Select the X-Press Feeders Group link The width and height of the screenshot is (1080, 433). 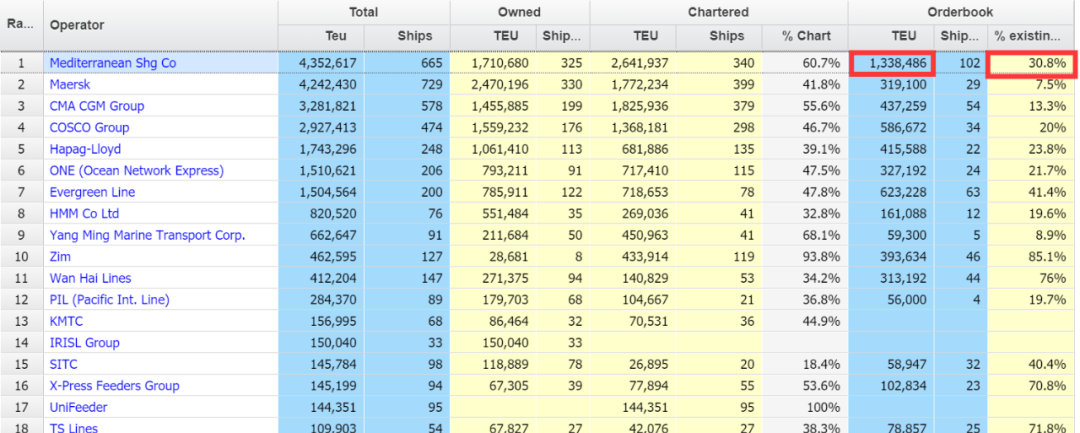click(x=114, y=386)
